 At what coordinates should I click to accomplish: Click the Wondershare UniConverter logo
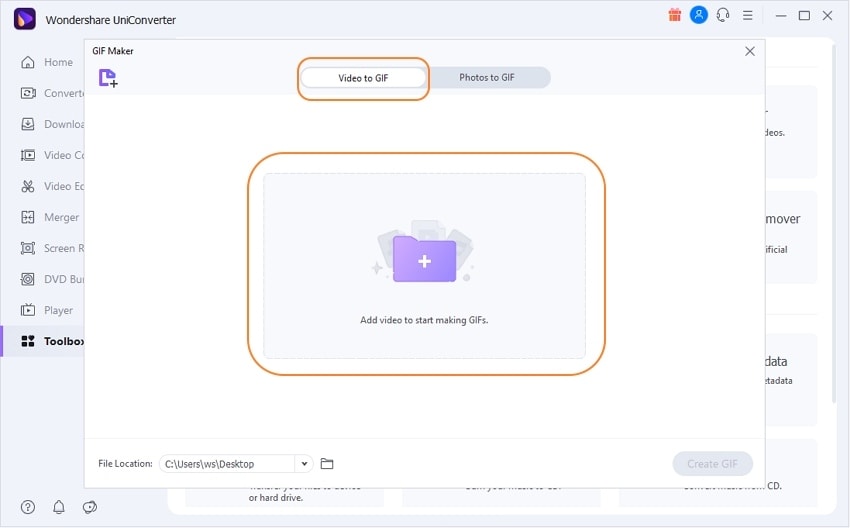click(x=24, y=19)
